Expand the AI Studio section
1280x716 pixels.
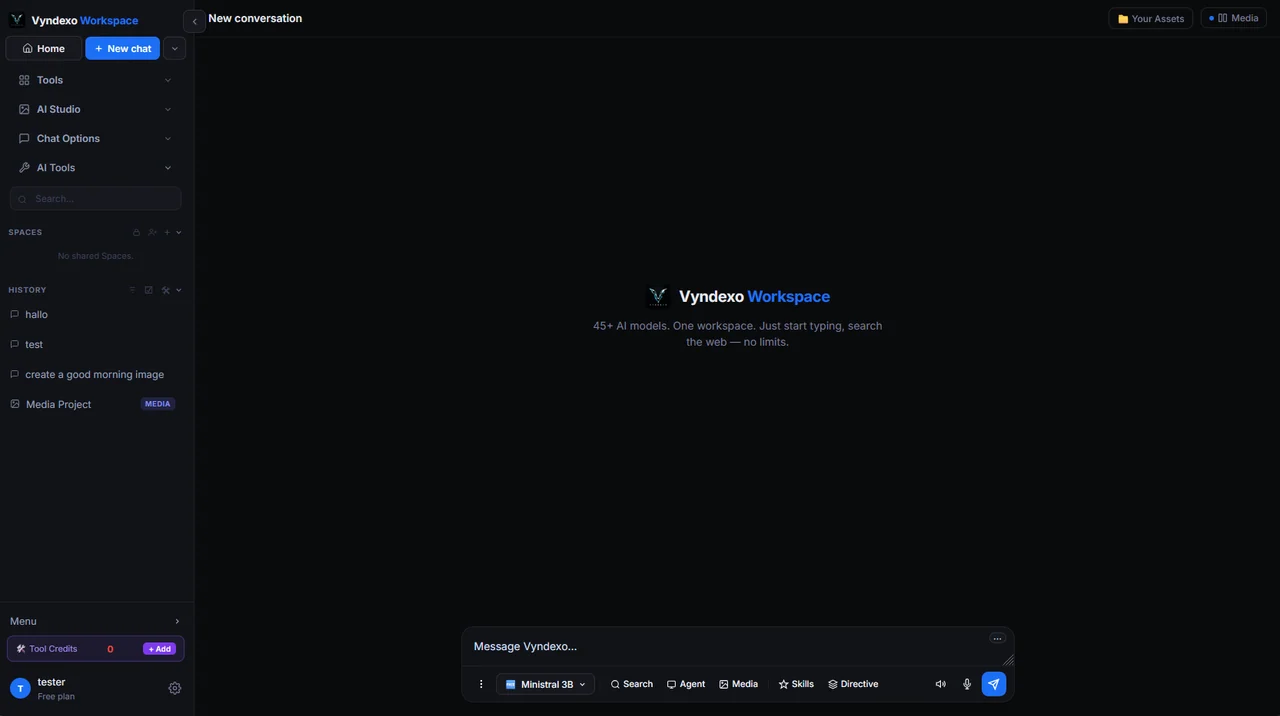coord(95,109)
